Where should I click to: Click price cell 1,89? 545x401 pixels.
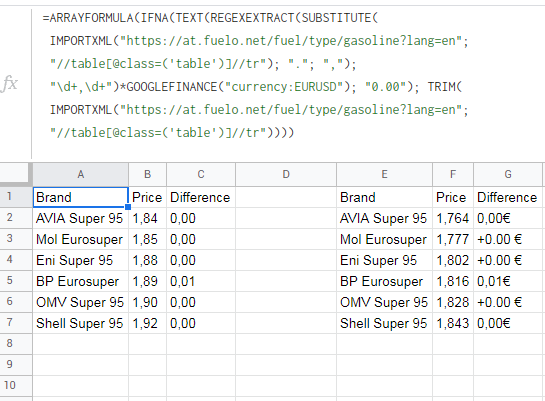click(x=147, y=281)
